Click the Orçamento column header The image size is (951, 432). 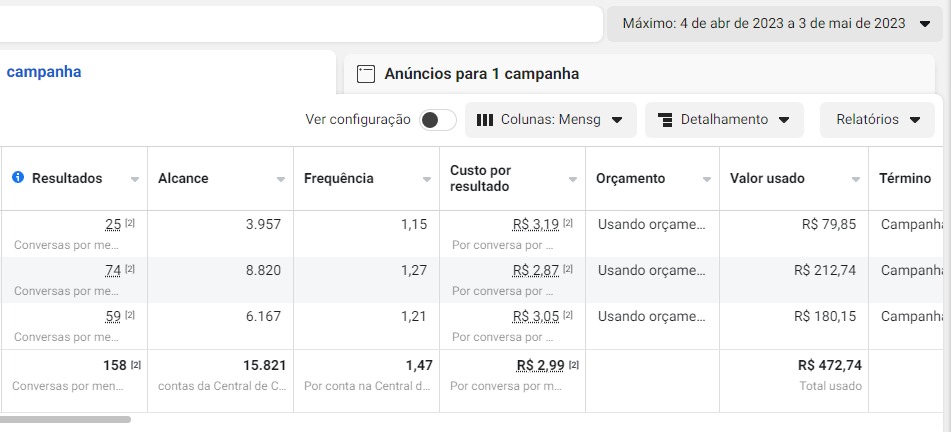coord(630,178)
